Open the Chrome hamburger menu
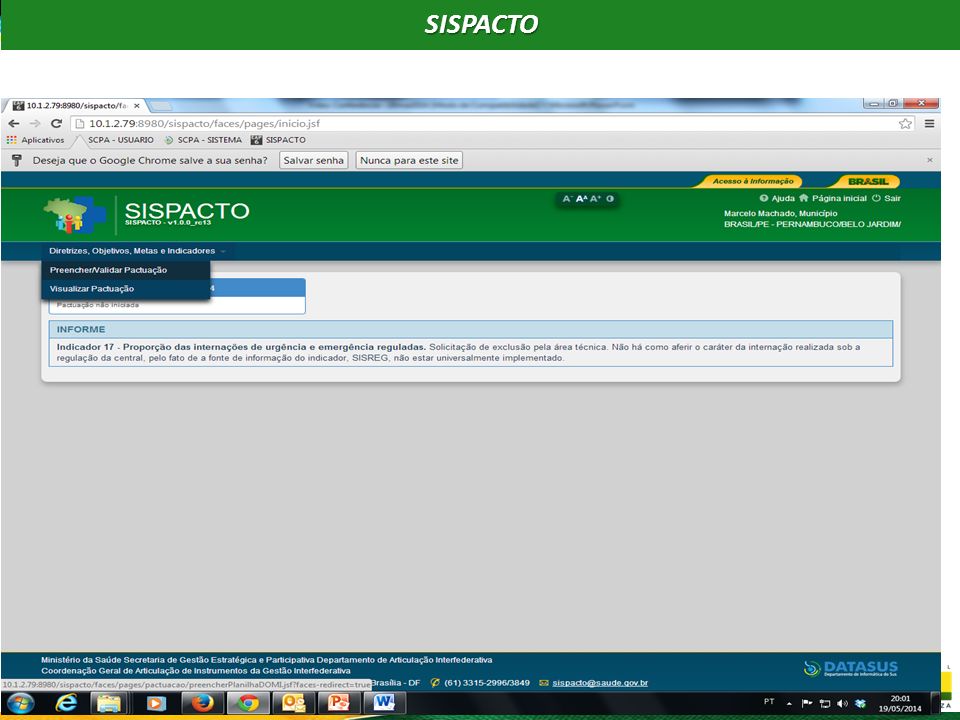The height and width of the screenshot is (720, 960). tap(929, 124)
